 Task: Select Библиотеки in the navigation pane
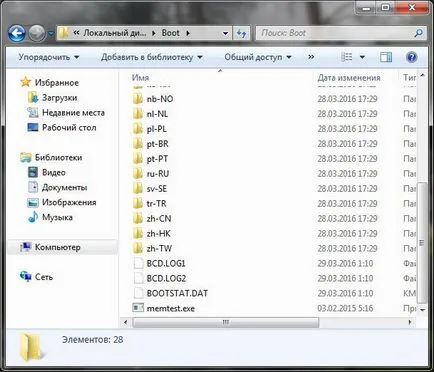tap(51, 157)
